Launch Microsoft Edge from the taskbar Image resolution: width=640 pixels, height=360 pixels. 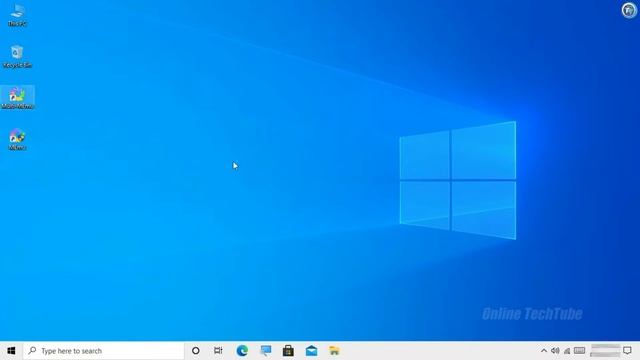[x=242, y=351]
